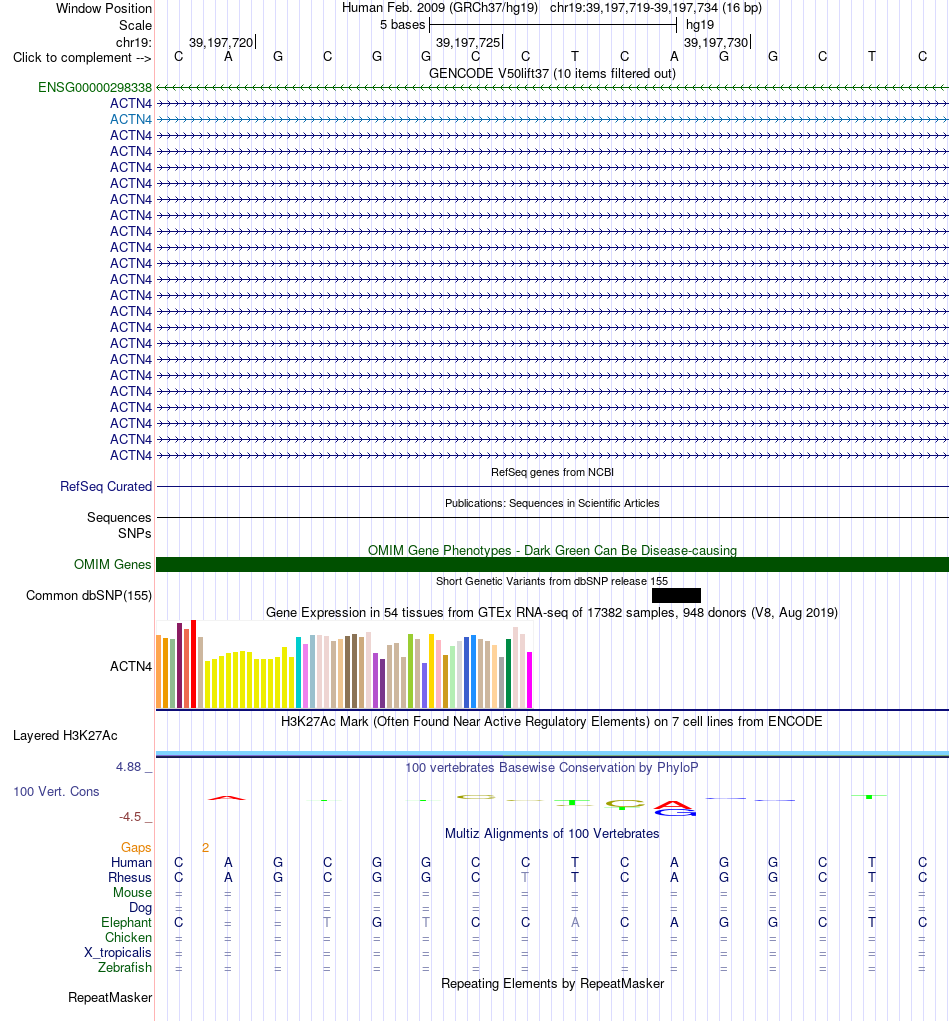Click the SNPs track label

point(134,533)
